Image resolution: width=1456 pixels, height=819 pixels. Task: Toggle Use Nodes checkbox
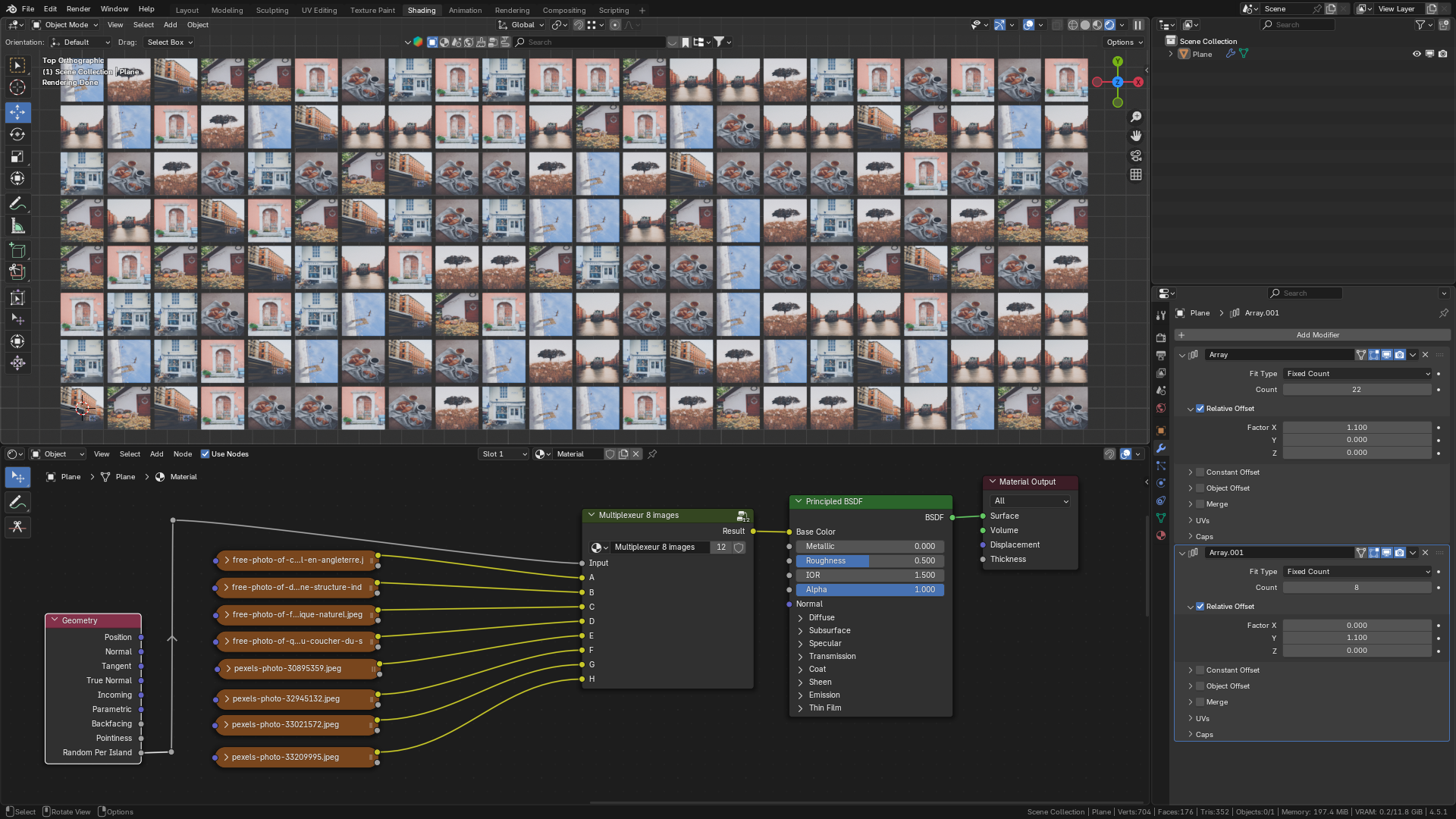[x=205, y=454]
